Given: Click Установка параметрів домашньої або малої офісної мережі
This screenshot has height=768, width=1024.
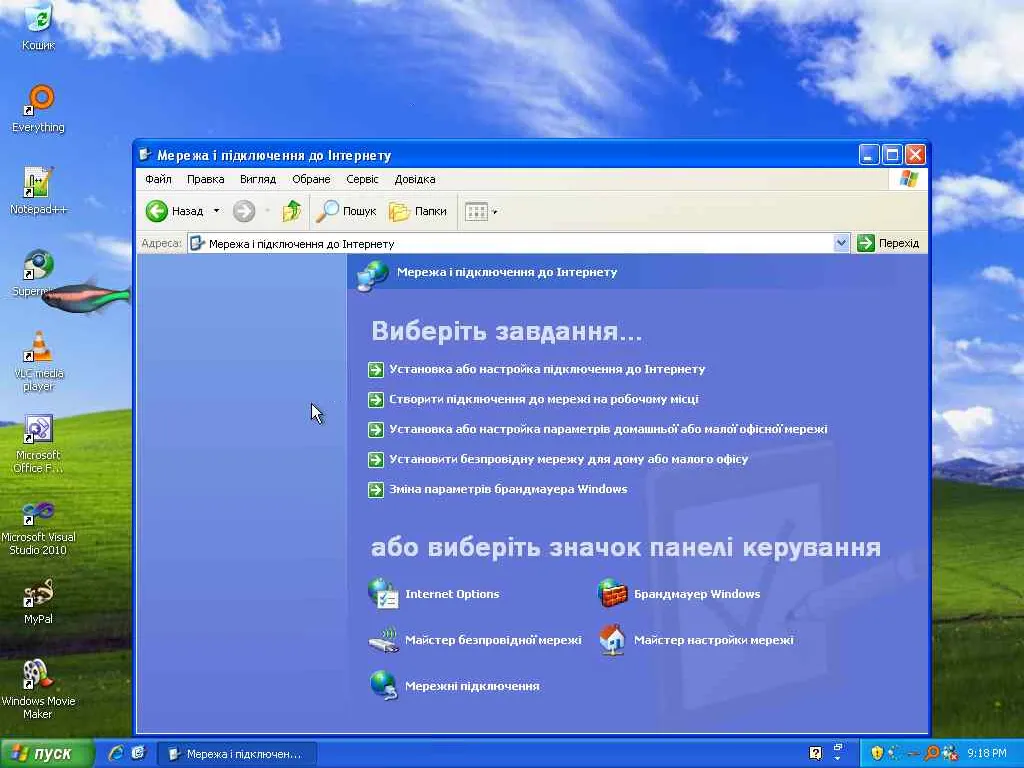Looking at the screenshot, I should (x=608, y=429).
